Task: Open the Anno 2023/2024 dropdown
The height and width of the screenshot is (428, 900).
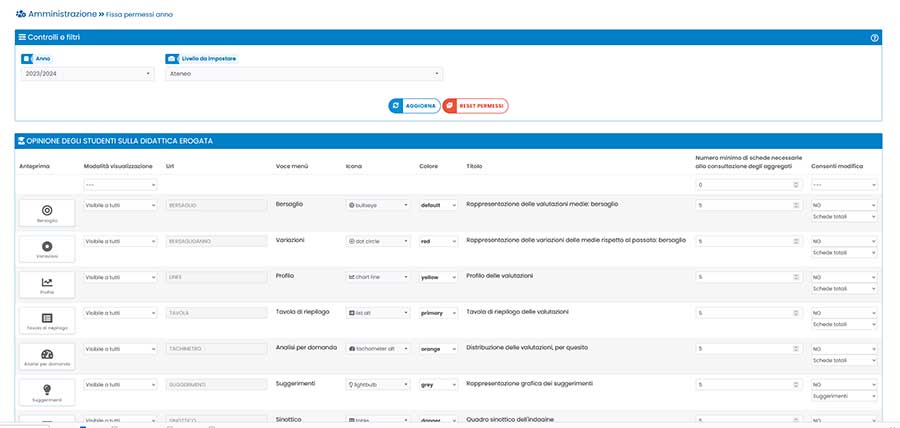Action: click(x=88, y=73)
